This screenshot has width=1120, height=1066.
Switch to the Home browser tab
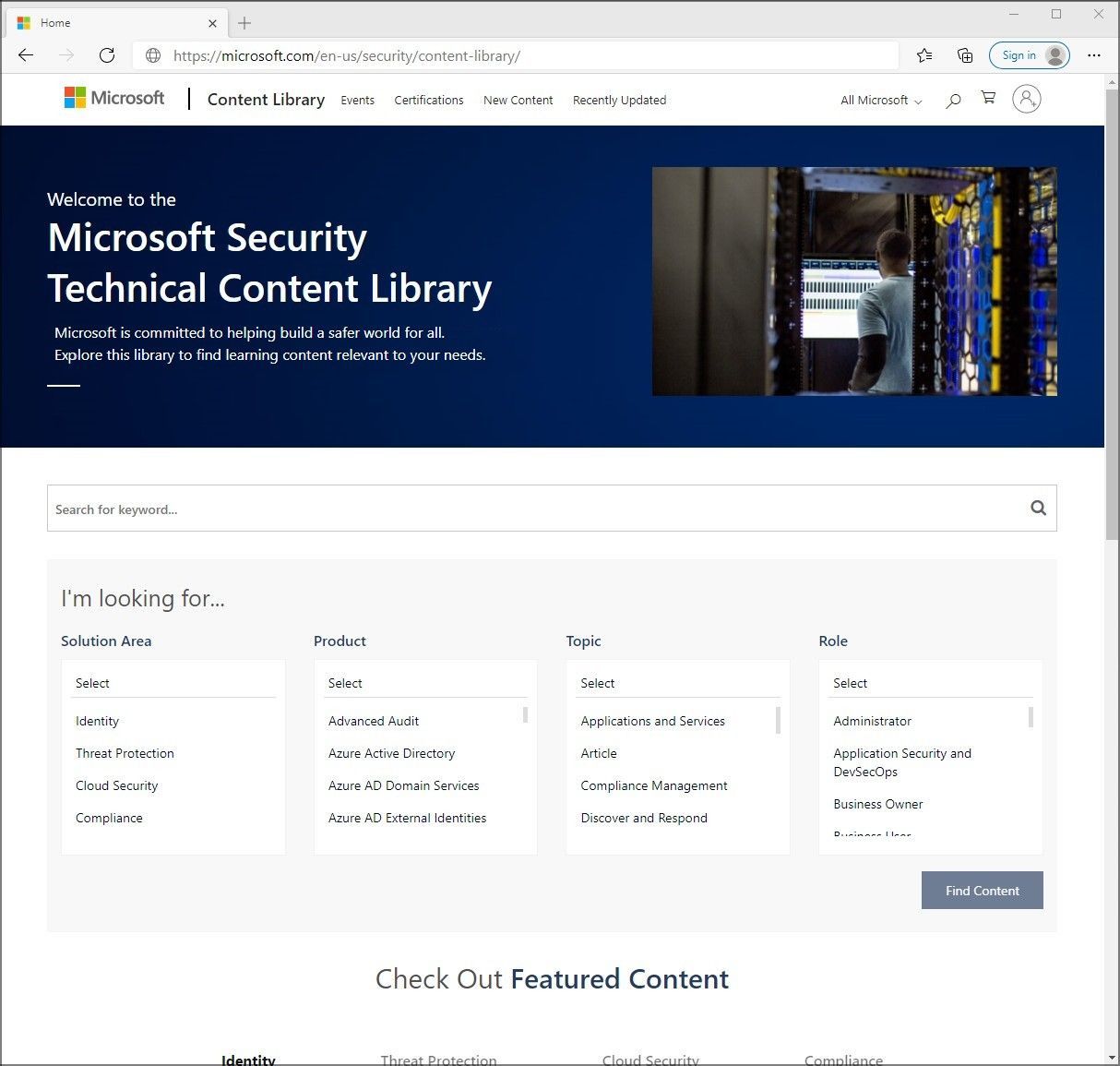tap(111, 22)
